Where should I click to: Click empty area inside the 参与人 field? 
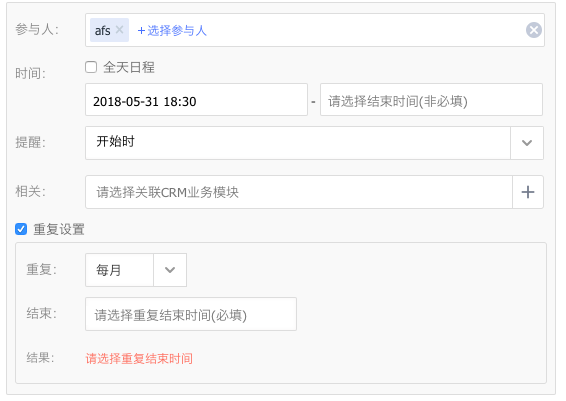[361, 30]
